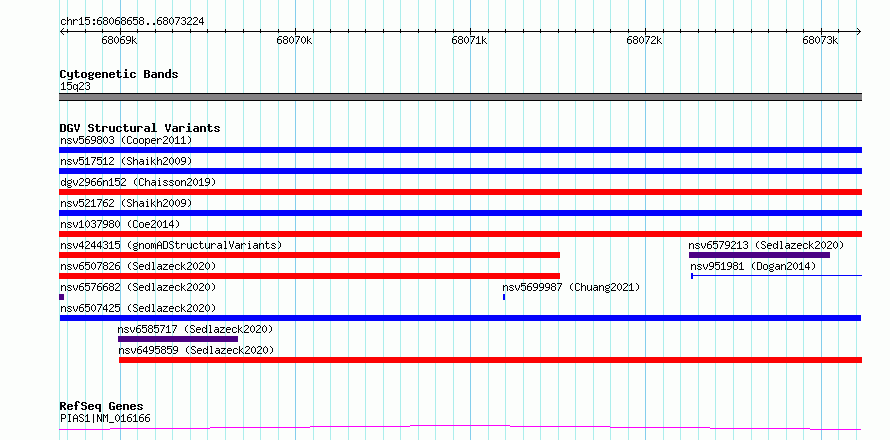Open variant nsv6507826 (Sedlazeck2020) label
Viewport: 890px width, 440px height.
click(138, 266)
